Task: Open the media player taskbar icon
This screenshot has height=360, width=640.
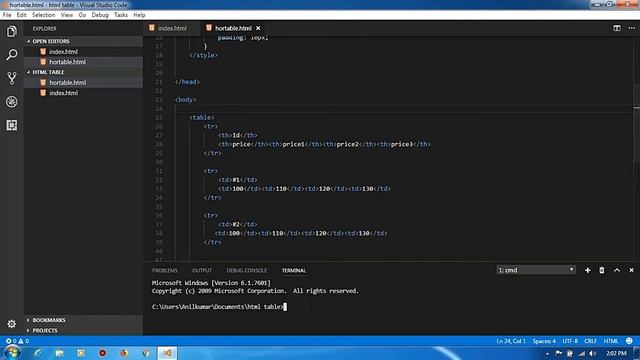Action: 81,353
